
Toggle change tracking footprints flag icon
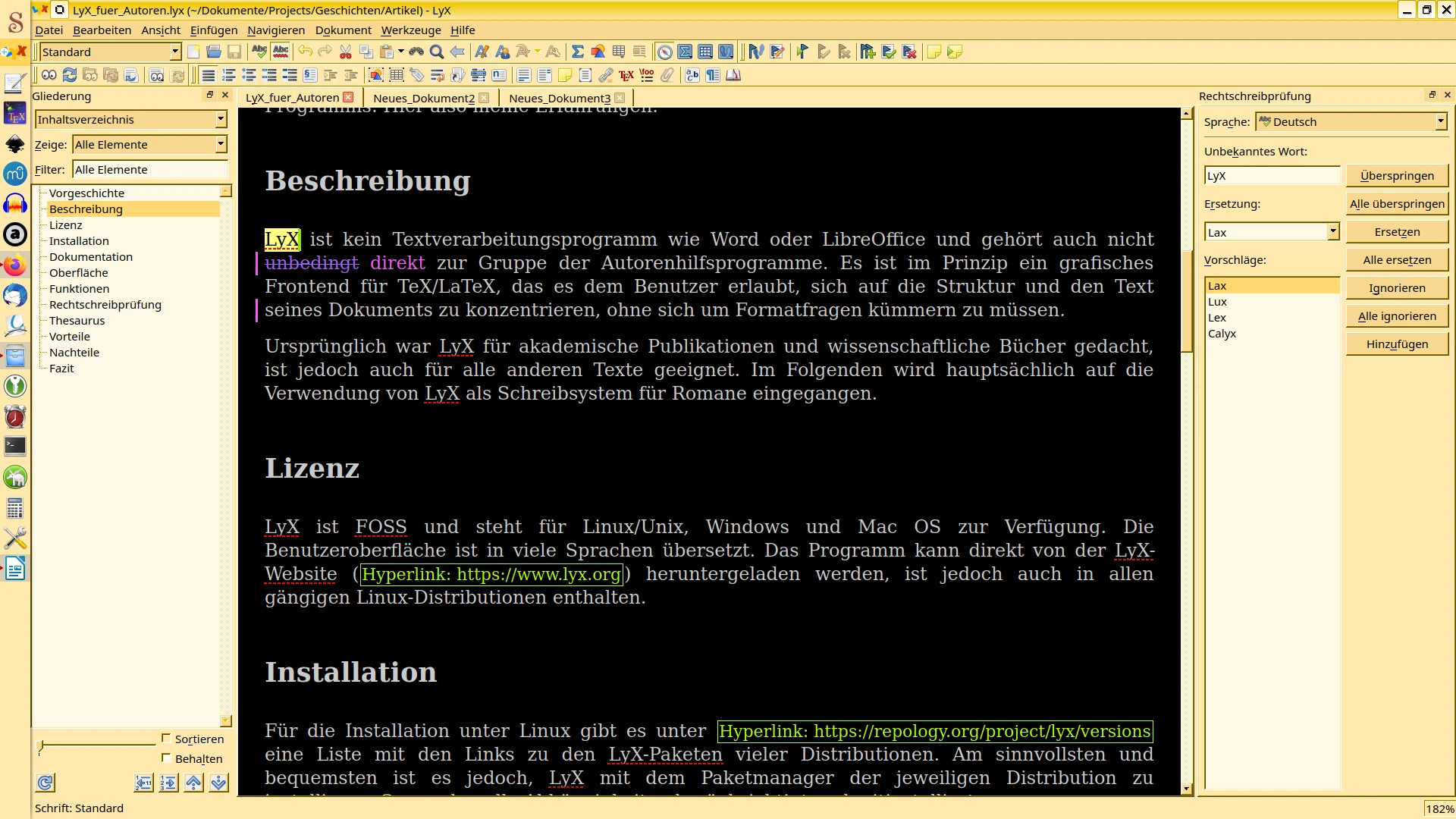[x=756, y=52]
